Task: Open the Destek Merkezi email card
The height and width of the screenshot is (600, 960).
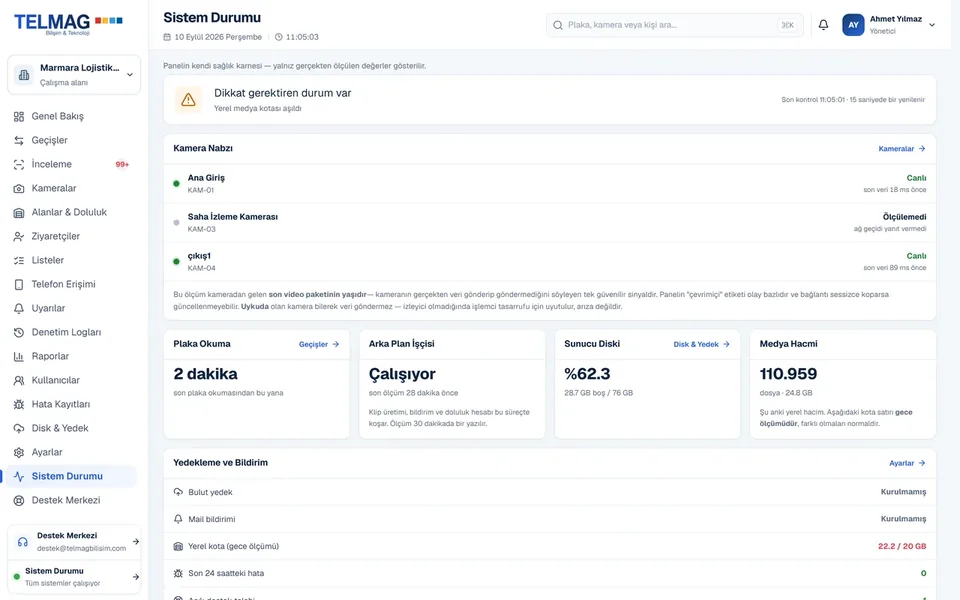Action: 74,542
